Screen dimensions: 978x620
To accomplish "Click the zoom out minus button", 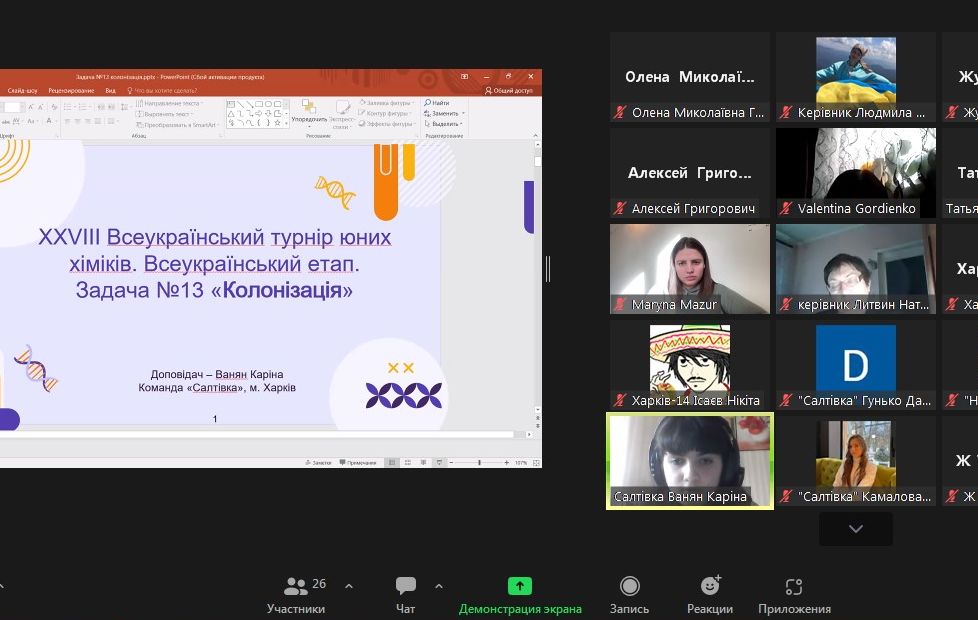I will 452,463.
